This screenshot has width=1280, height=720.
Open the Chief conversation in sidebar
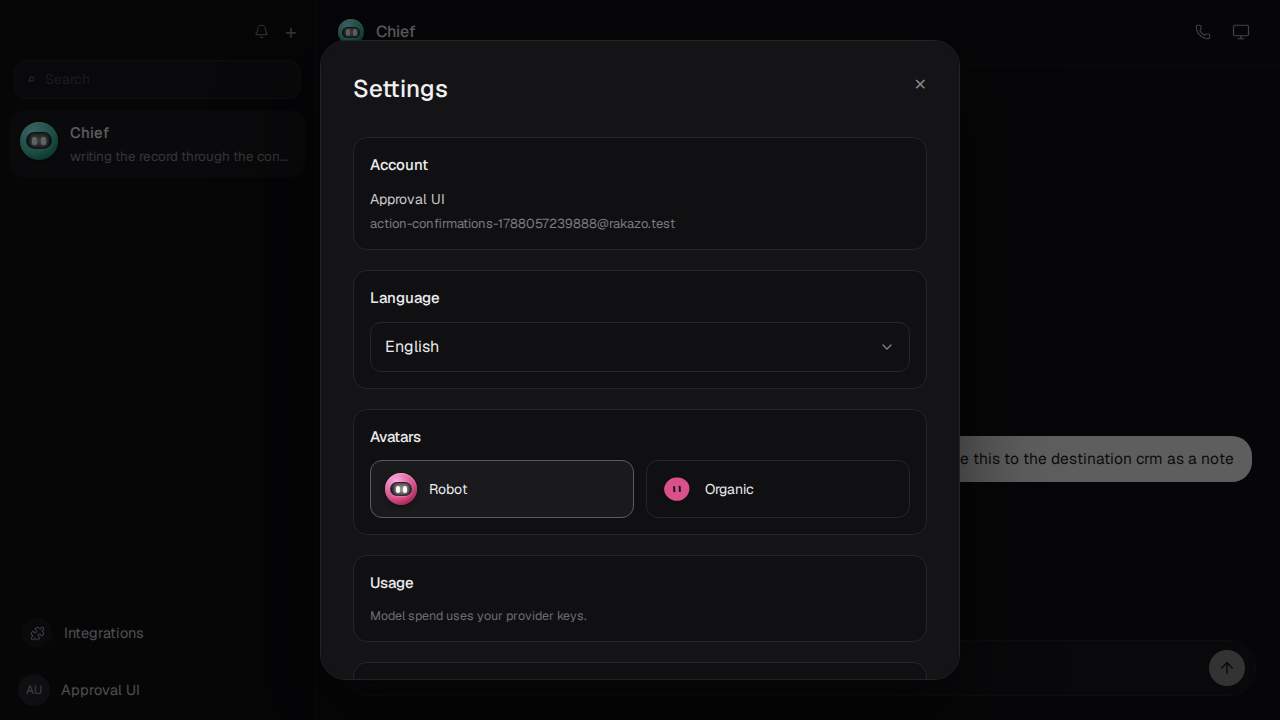pos(158,144)
